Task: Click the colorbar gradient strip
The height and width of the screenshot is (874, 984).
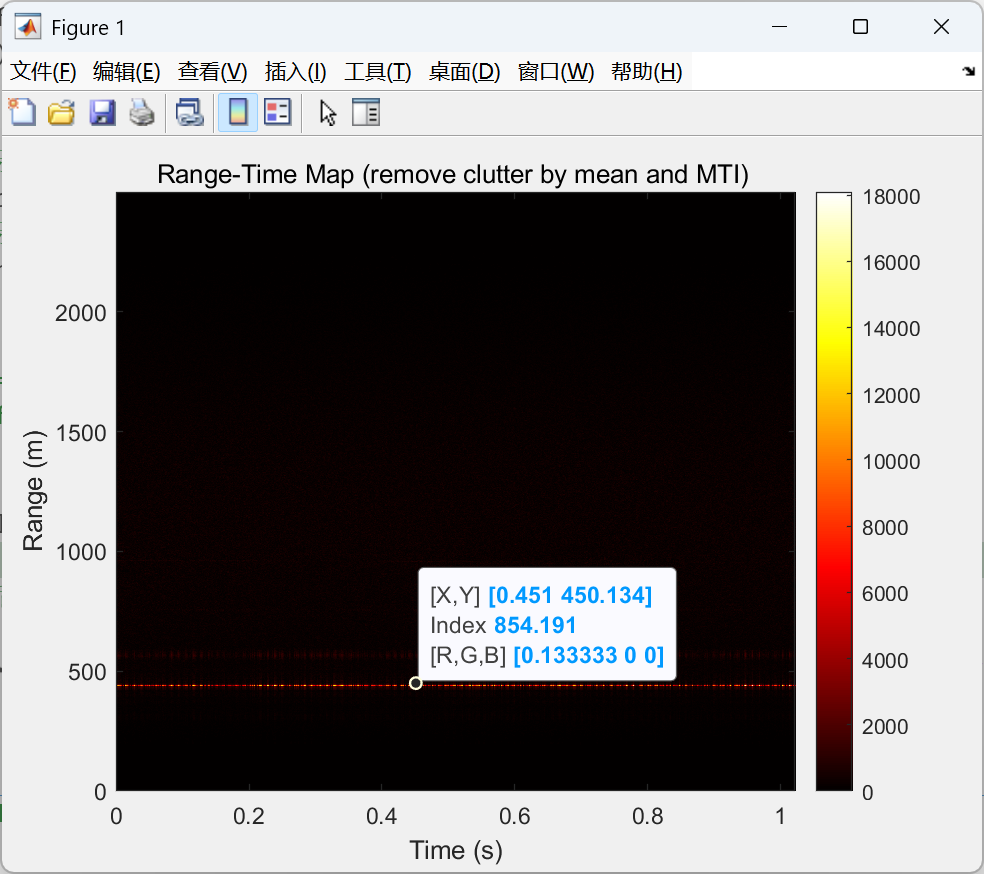Action: click(x=833, y=491)
